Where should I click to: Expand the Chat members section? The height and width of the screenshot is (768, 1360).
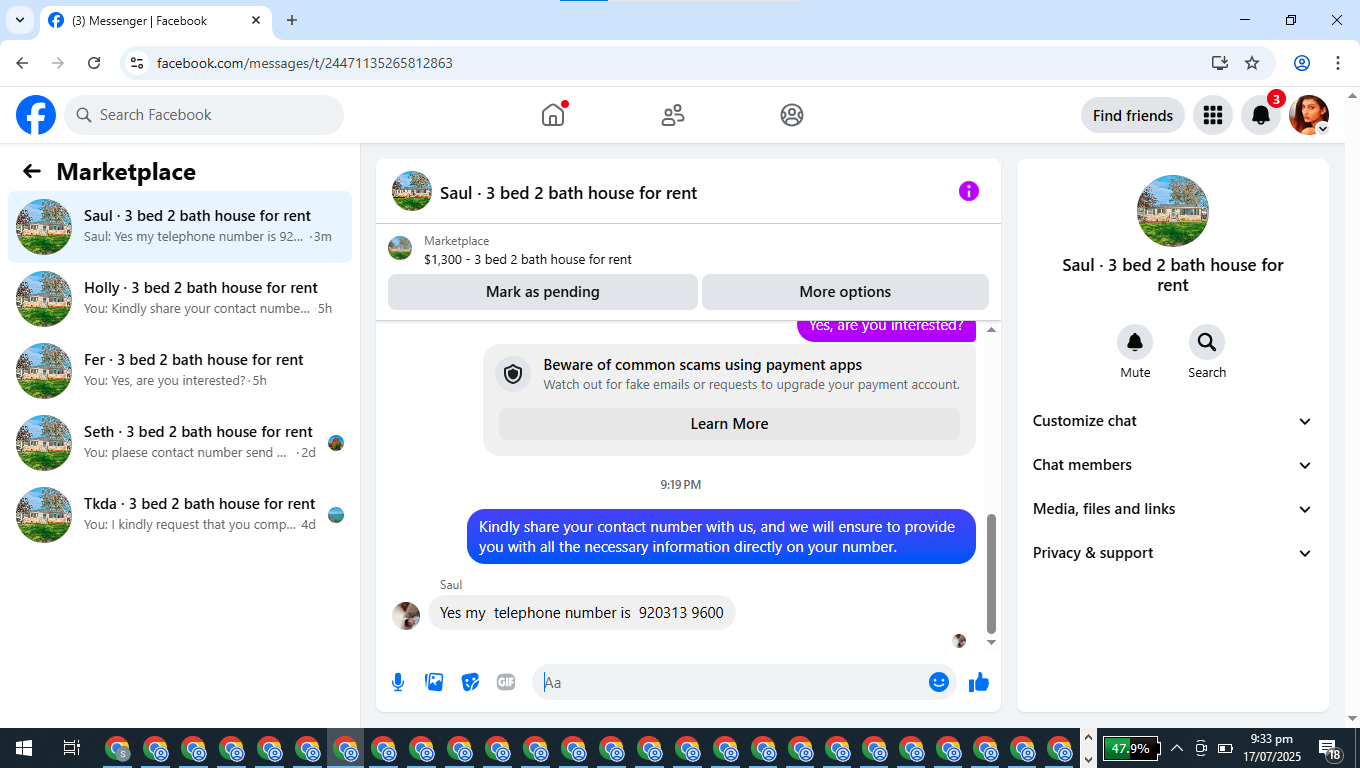click(x=1173, y=465)
